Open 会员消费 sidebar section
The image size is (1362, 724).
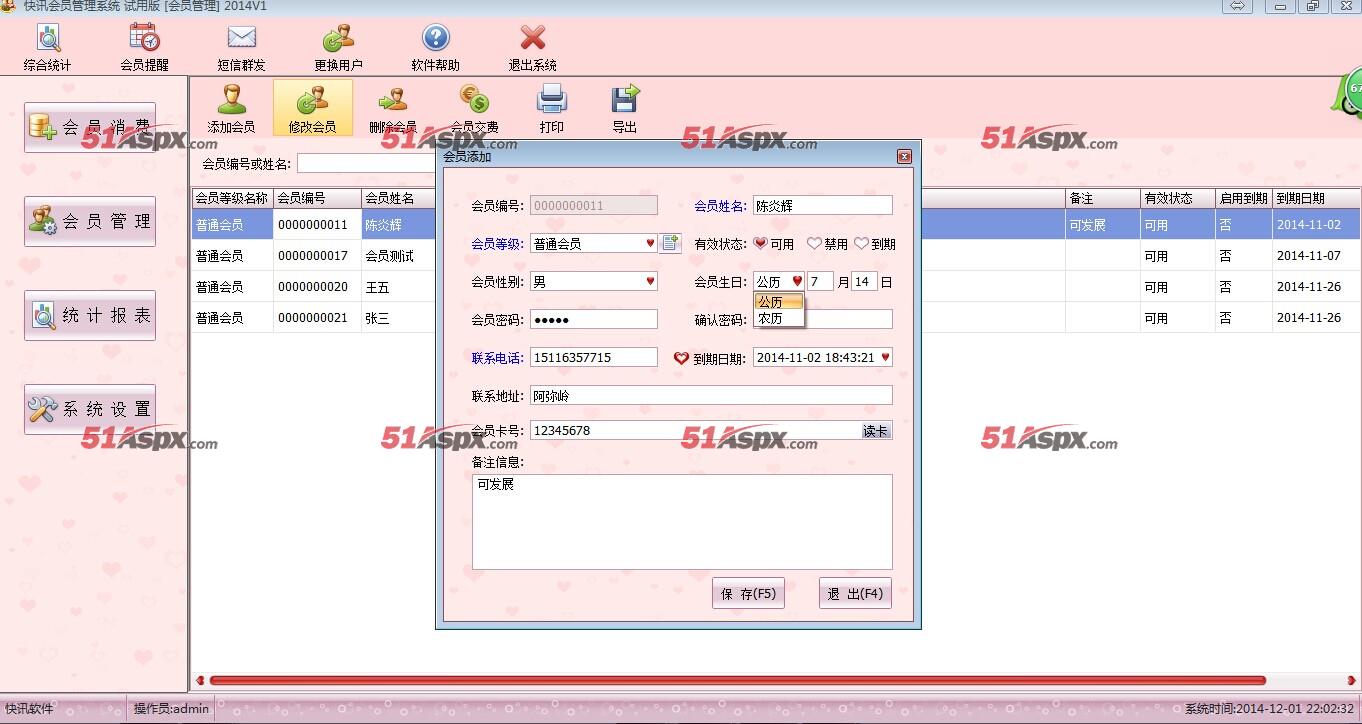point(90,127)
